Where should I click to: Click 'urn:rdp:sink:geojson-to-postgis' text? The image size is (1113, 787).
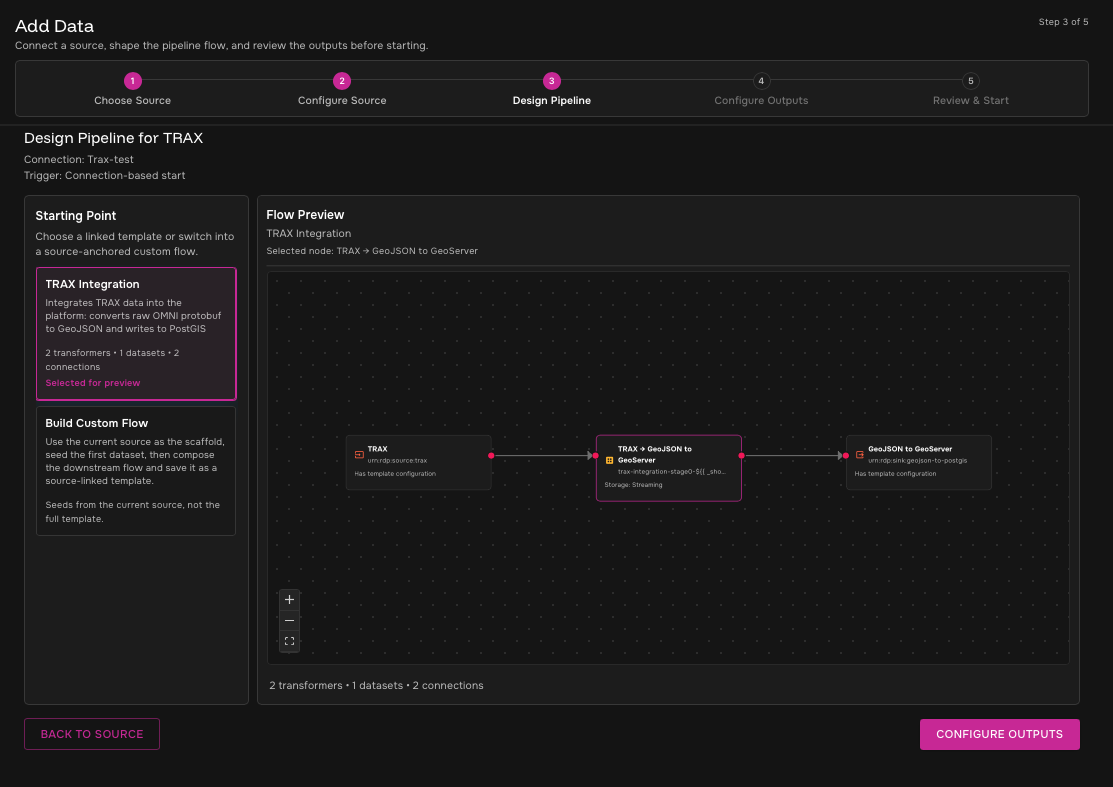[x=918, y=461]
